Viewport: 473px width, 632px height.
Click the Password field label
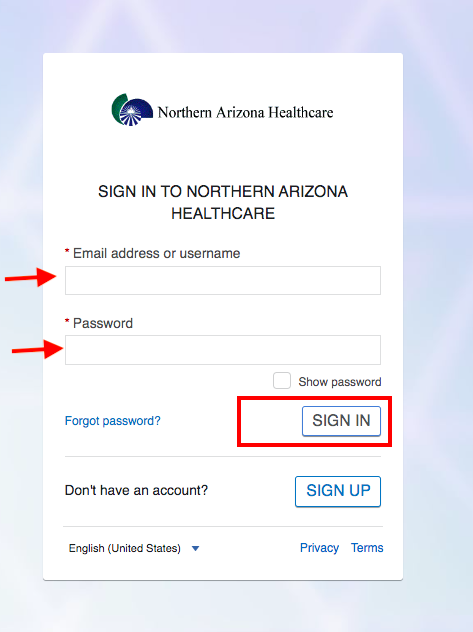pos(103,323)
